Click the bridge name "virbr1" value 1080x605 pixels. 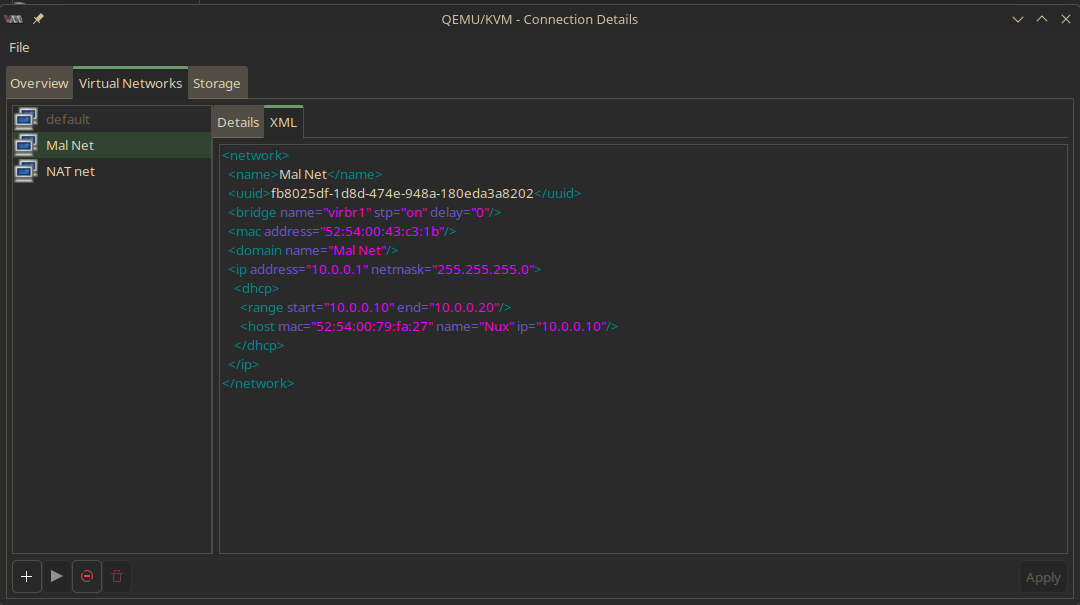347,212
